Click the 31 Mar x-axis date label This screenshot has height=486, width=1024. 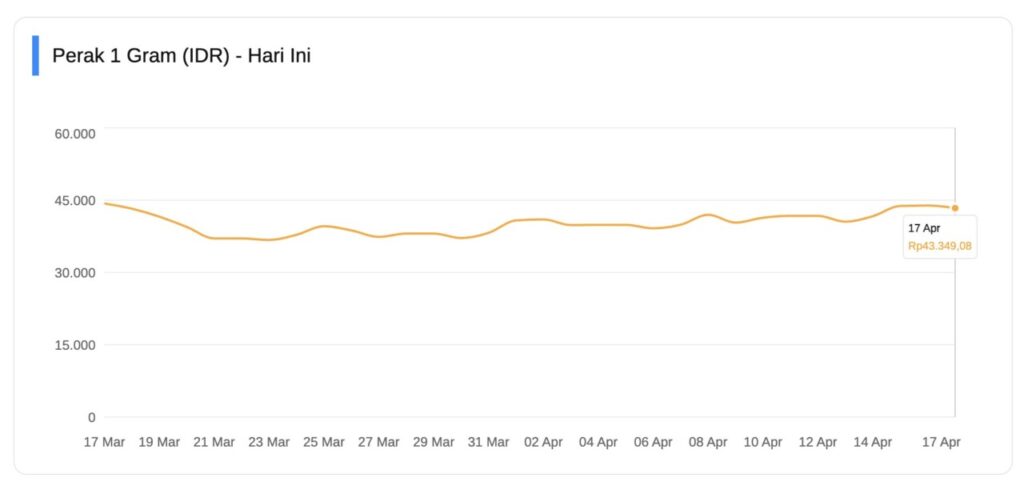pyautogui.click(x=488, y=441)
